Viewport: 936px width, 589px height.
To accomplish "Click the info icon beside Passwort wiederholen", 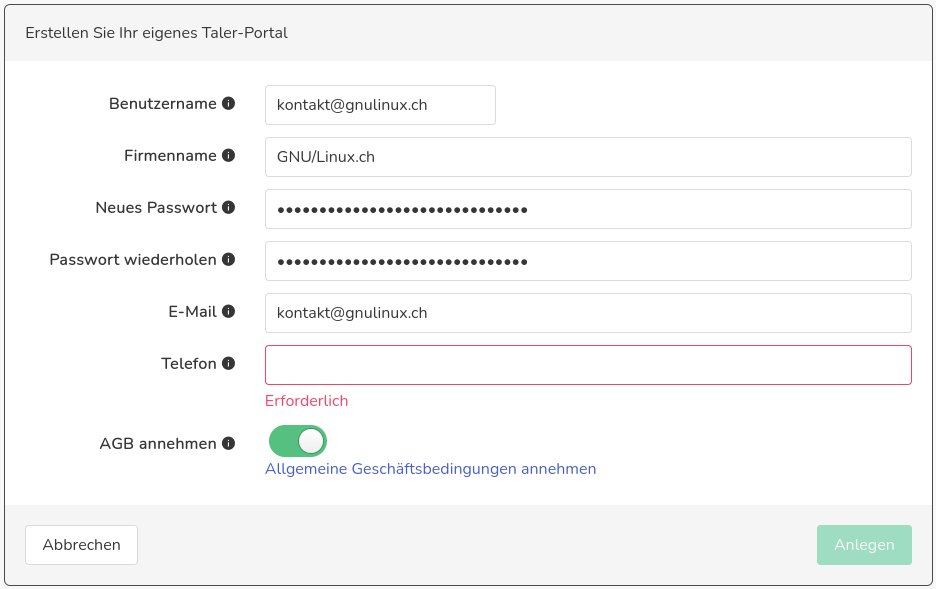I will pyautogui.click(x=228, y=260).
